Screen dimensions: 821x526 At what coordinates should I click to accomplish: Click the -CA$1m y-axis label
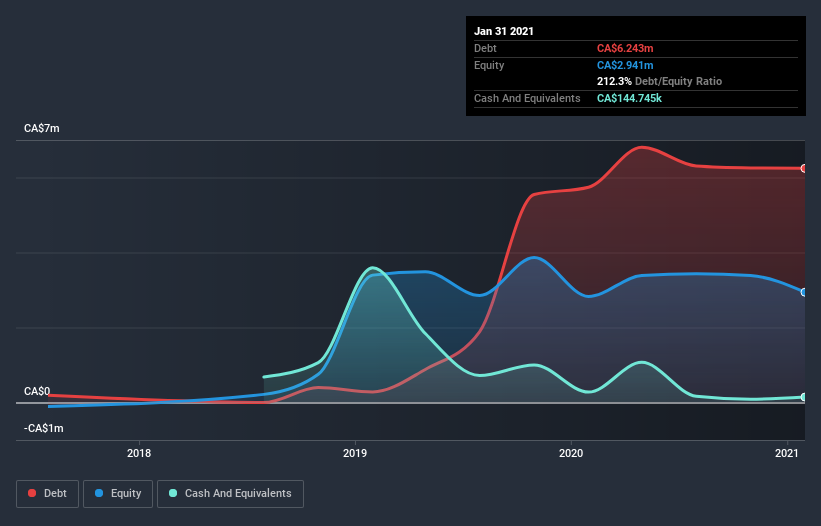point(43,428)
